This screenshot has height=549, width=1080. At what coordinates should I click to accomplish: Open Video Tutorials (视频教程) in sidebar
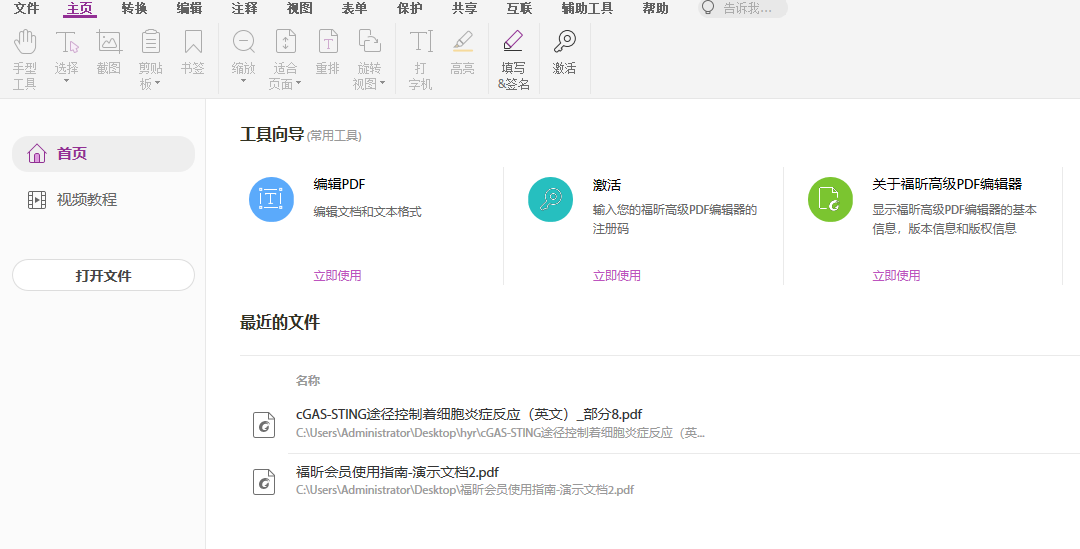72,200
